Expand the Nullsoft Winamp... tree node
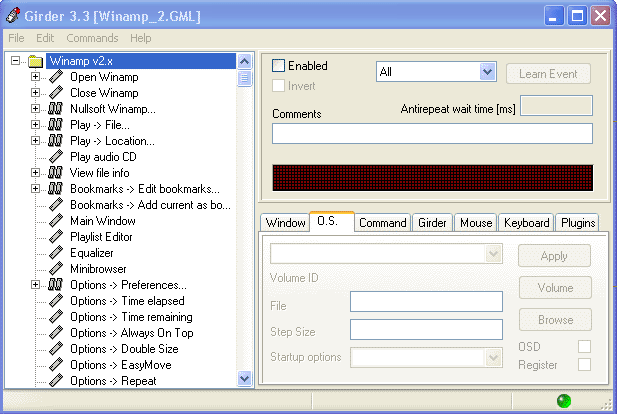 point(35,109)
